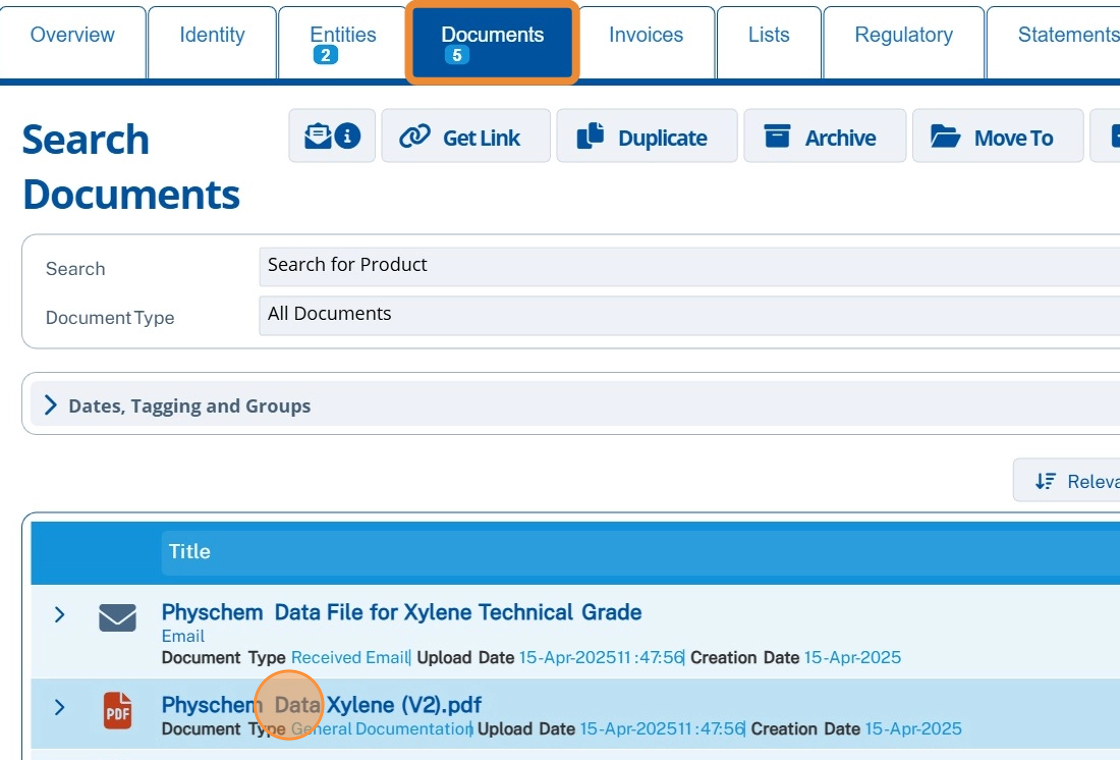Go to the Entities tab
Viewport: 1120px width, 760px height.
coord(342,36)
